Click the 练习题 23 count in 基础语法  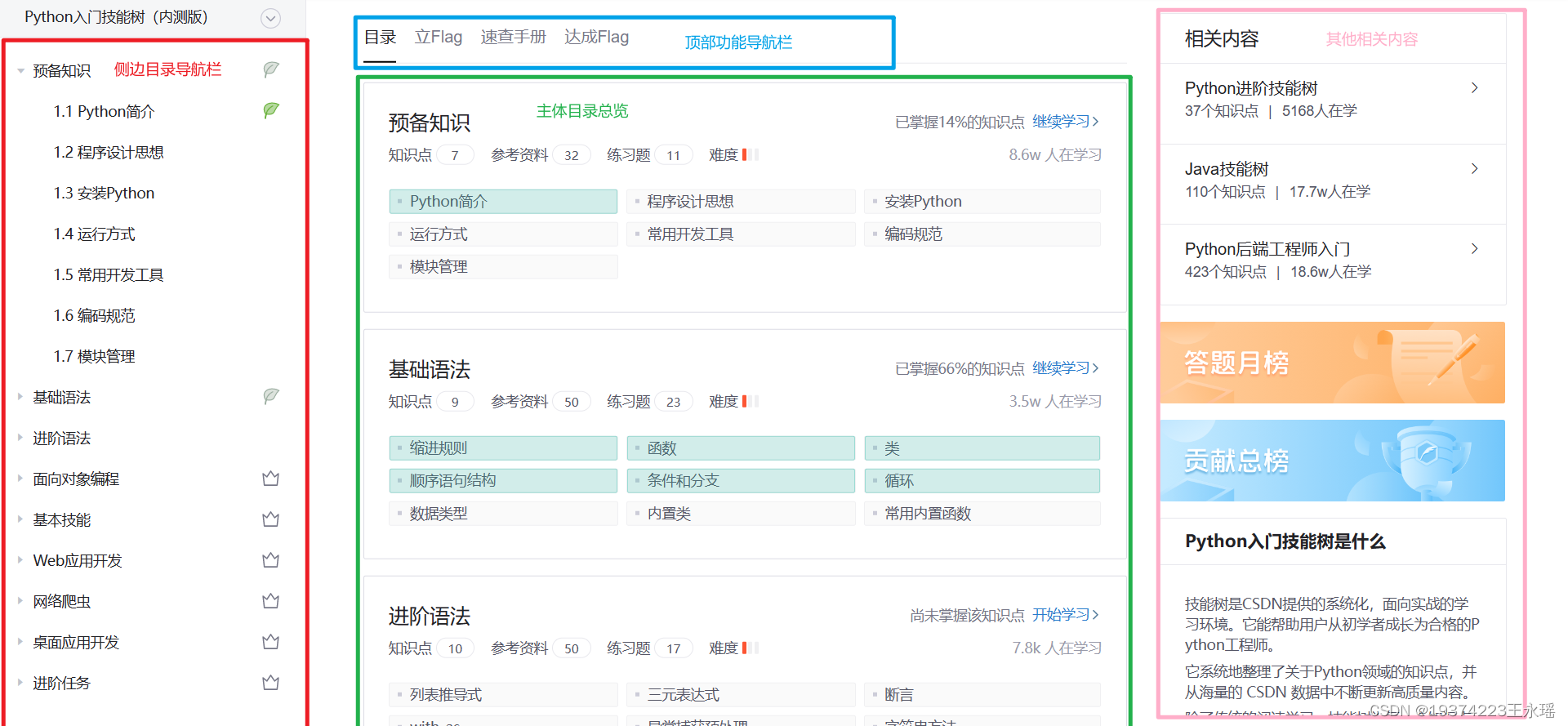(674, 402)
